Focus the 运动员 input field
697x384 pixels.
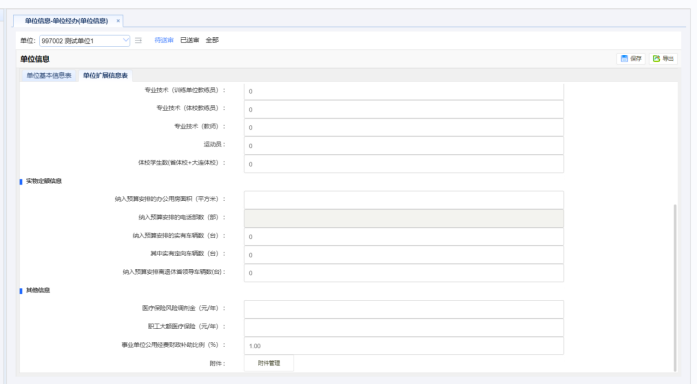point(404,146)
